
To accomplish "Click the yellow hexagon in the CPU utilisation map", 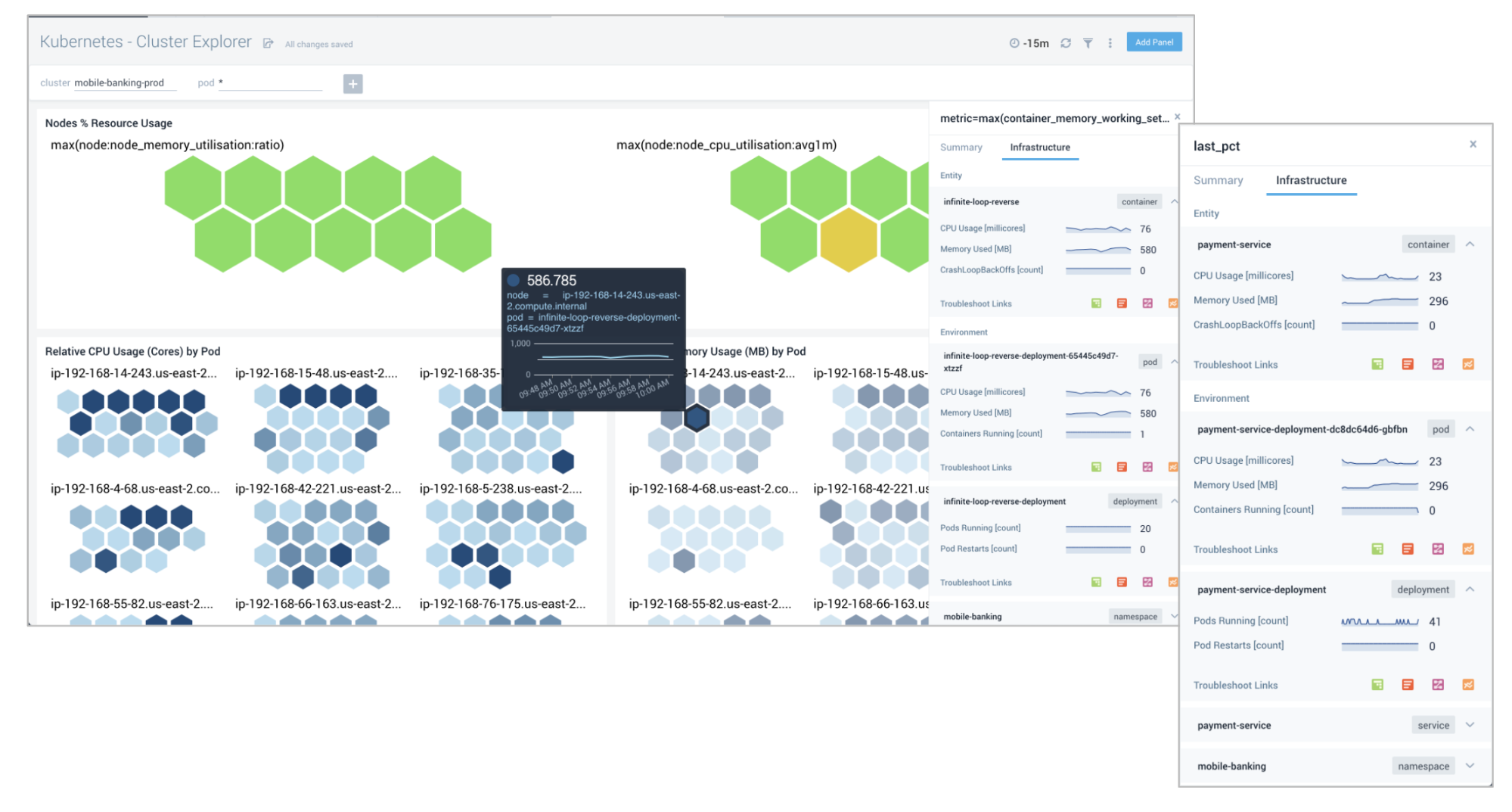I will (849, 241).
